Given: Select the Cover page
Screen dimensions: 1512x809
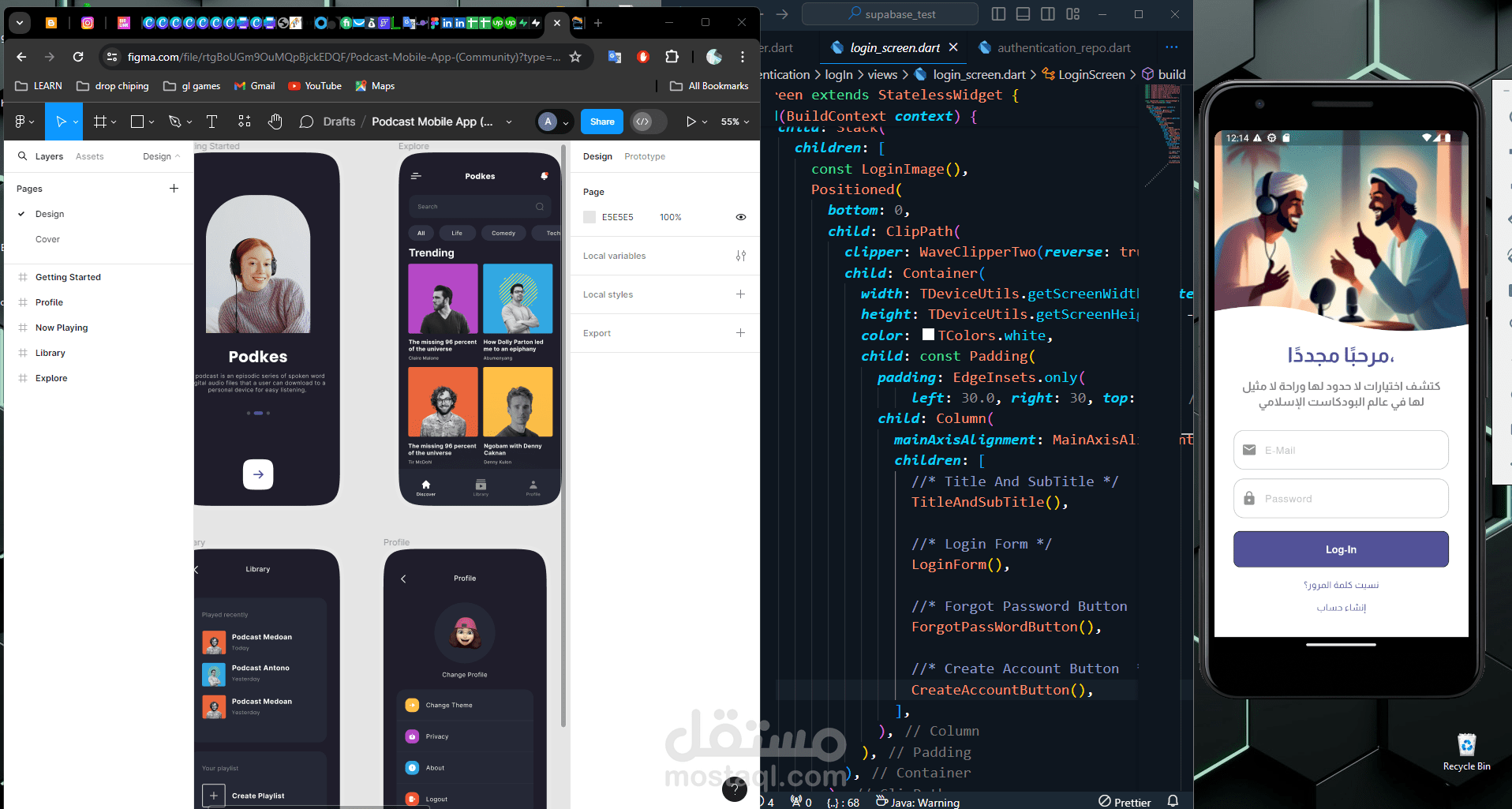Looking at the screenshot, I should [x=47, y=239].
